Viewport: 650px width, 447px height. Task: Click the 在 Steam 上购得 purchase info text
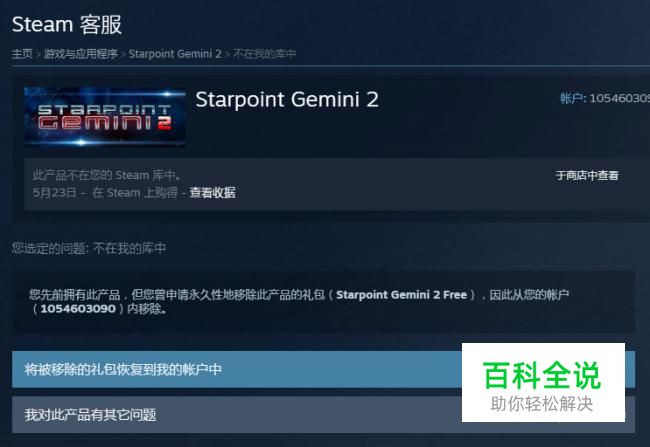tap(135, 193)
